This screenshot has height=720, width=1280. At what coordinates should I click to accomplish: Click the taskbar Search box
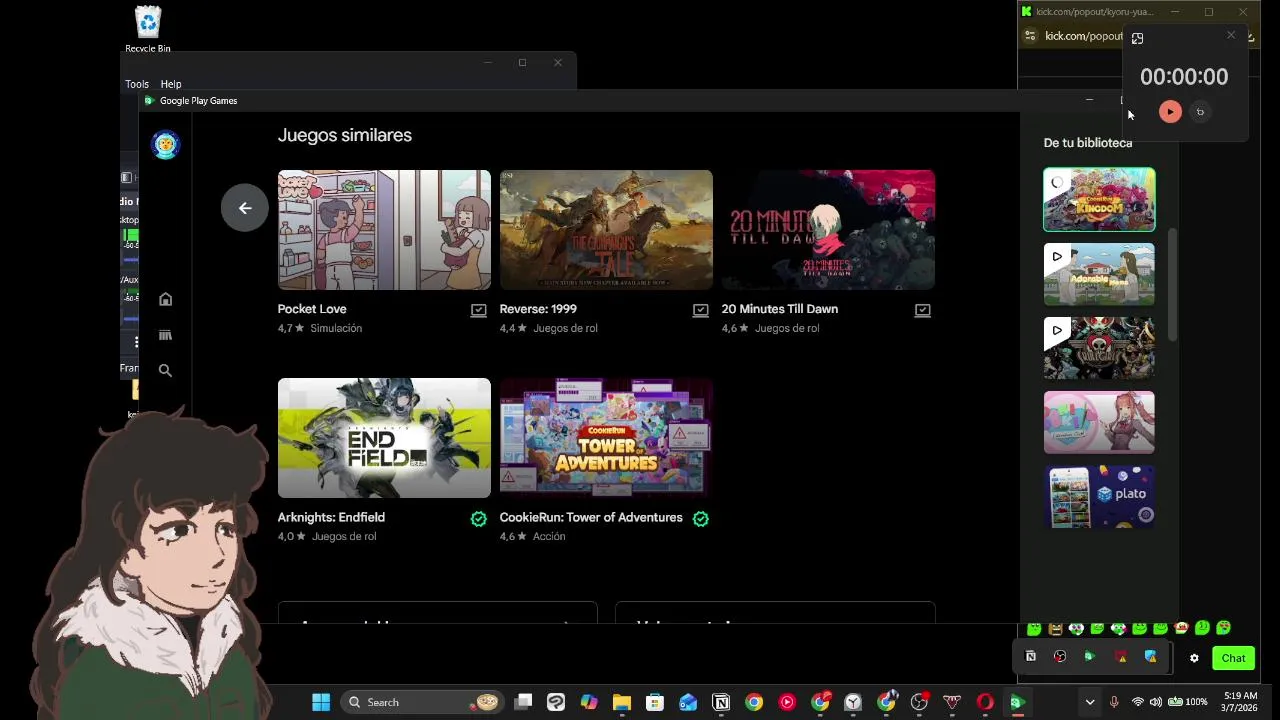422,702
